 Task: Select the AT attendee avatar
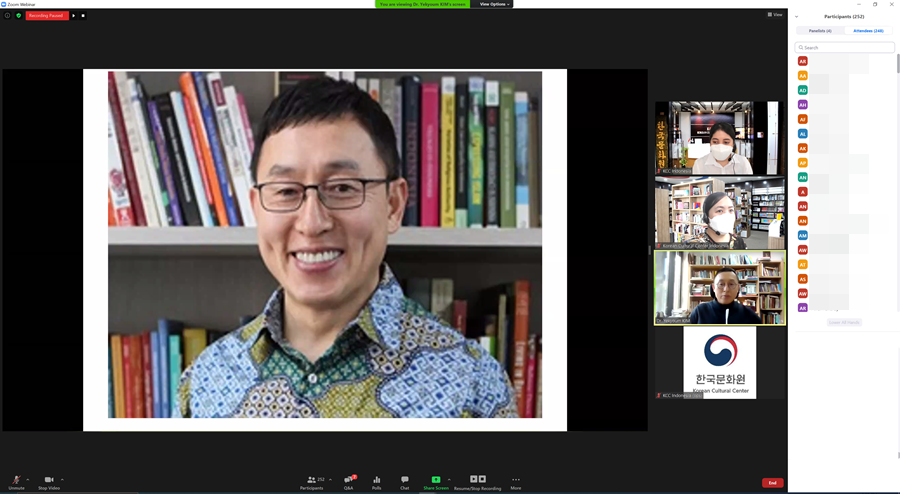[802, 264]
